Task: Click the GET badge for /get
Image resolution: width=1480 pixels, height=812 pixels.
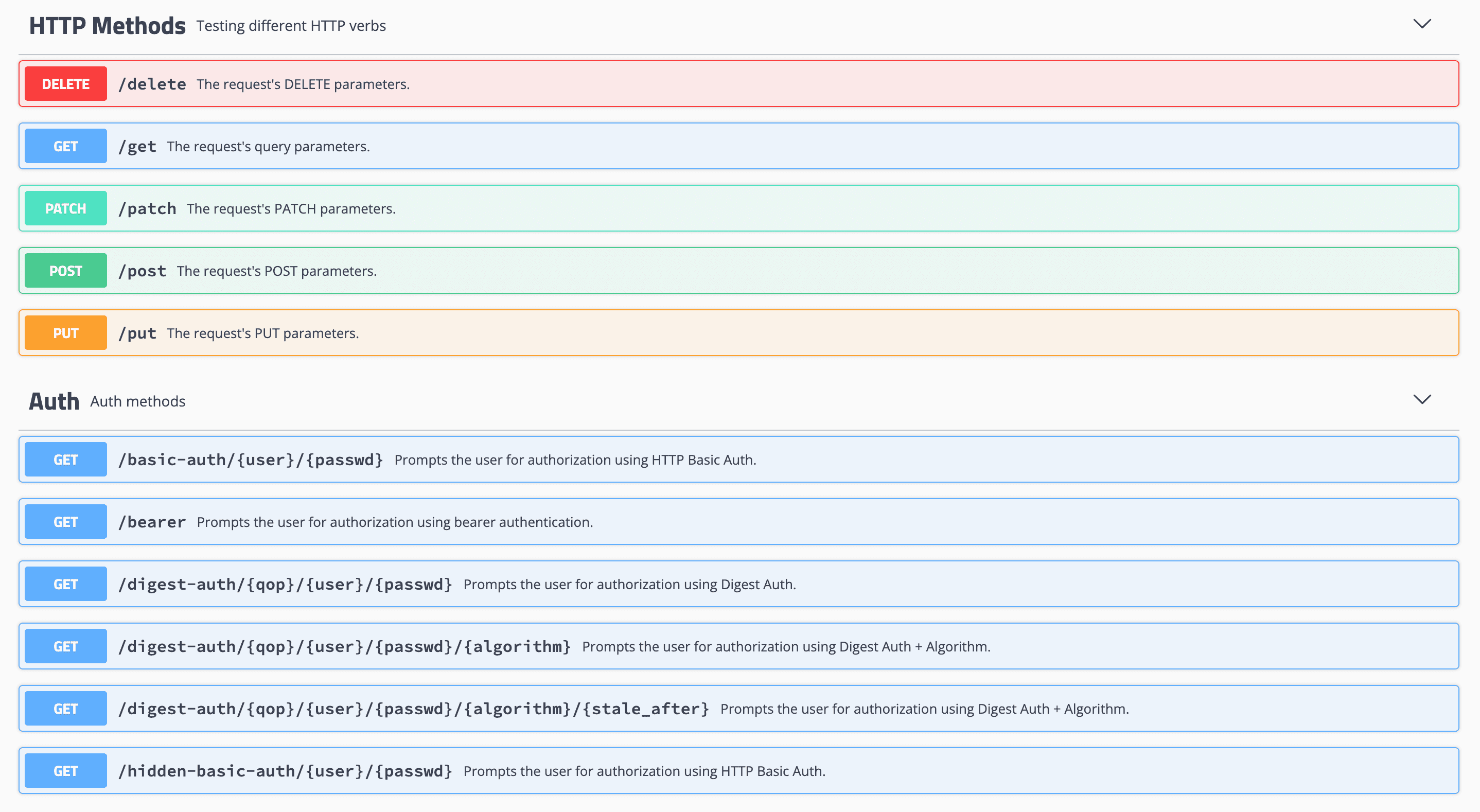Action: [65, 146]
